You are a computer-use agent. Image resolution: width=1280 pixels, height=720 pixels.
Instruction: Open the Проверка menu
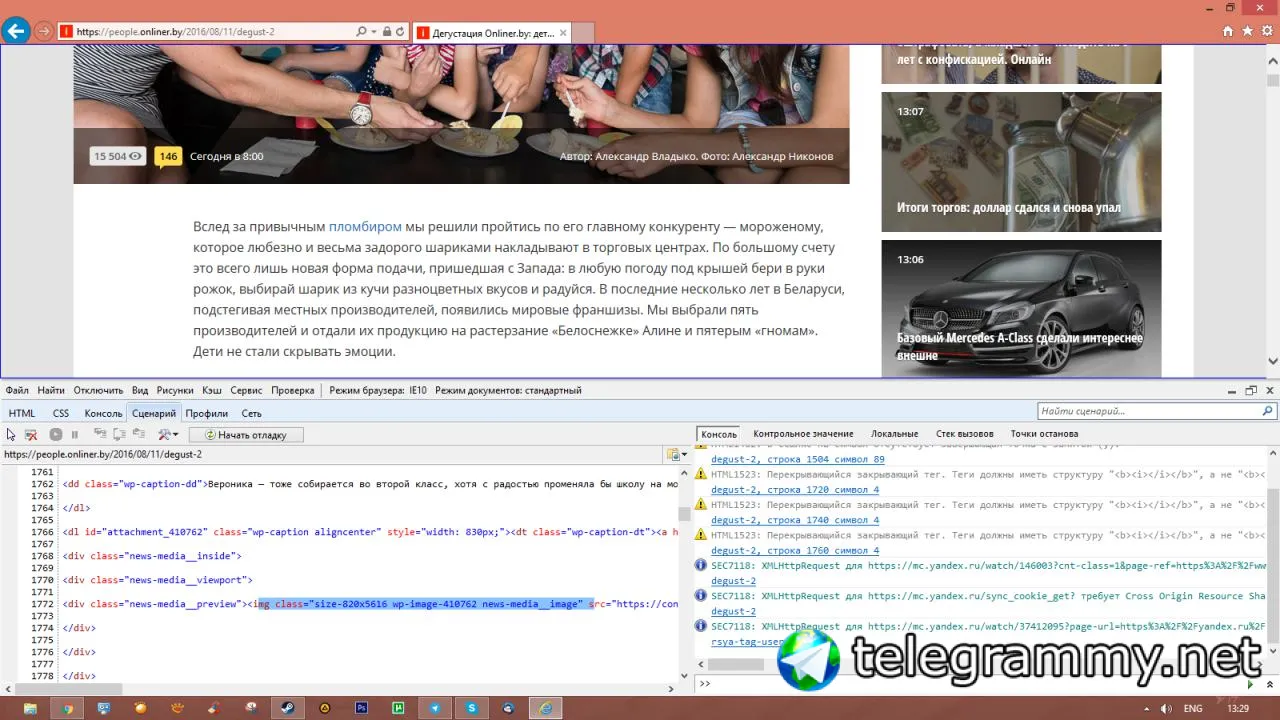click(x=292, y=390)
